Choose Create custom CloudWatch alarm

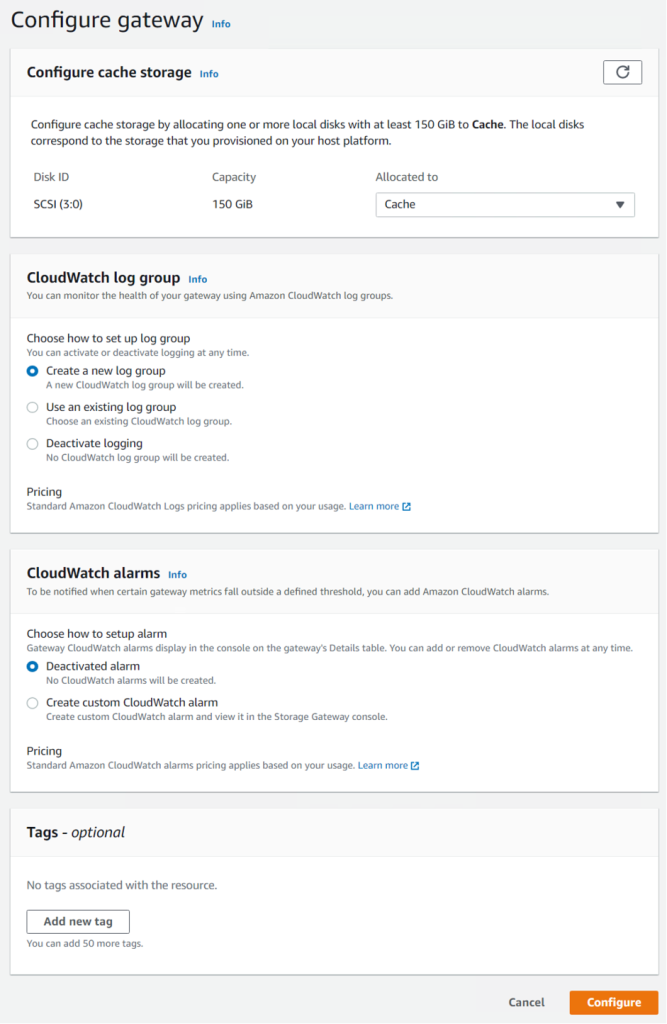pos(33,702)
